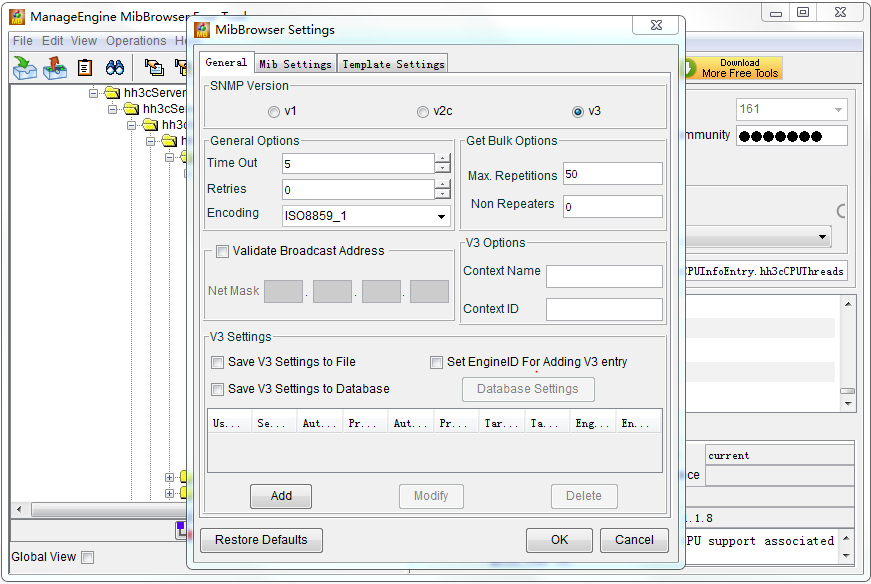The image size is (871, 584).
Task: Select the v2c SNMP version radio button
Action: click(x=423, y=112)
